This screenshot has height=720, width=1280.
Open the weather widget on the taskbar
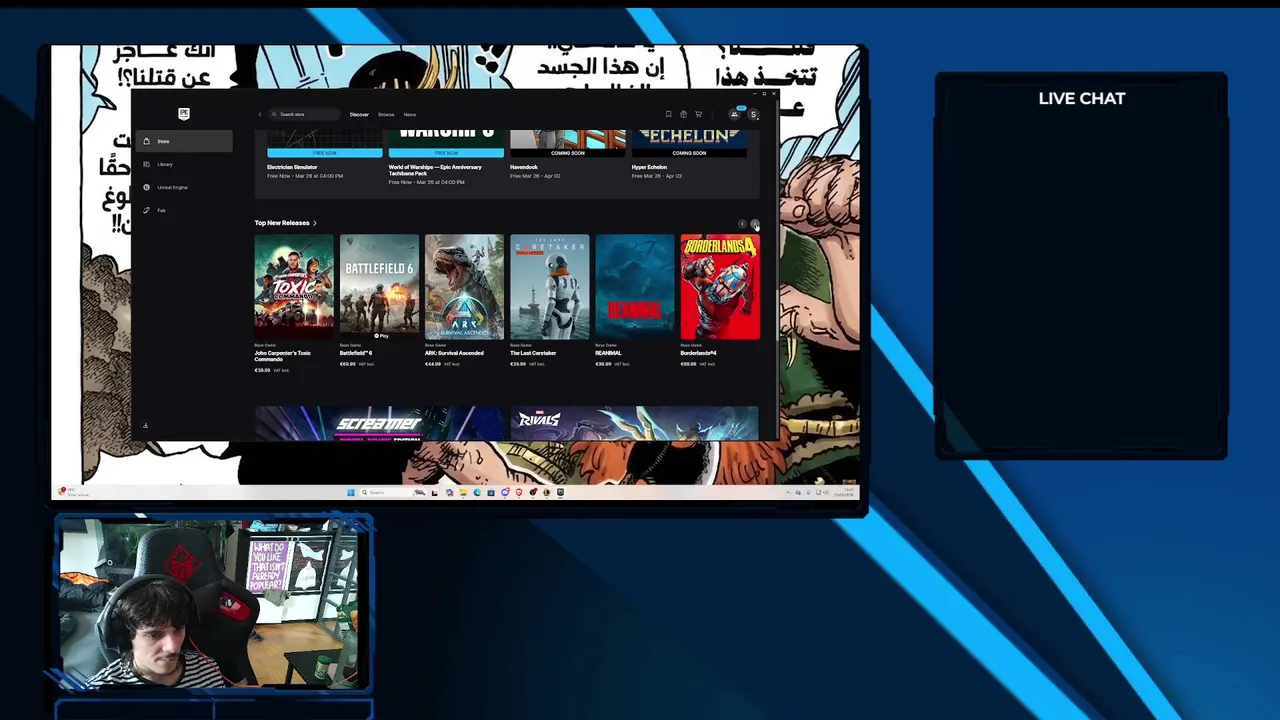[74, 492]
